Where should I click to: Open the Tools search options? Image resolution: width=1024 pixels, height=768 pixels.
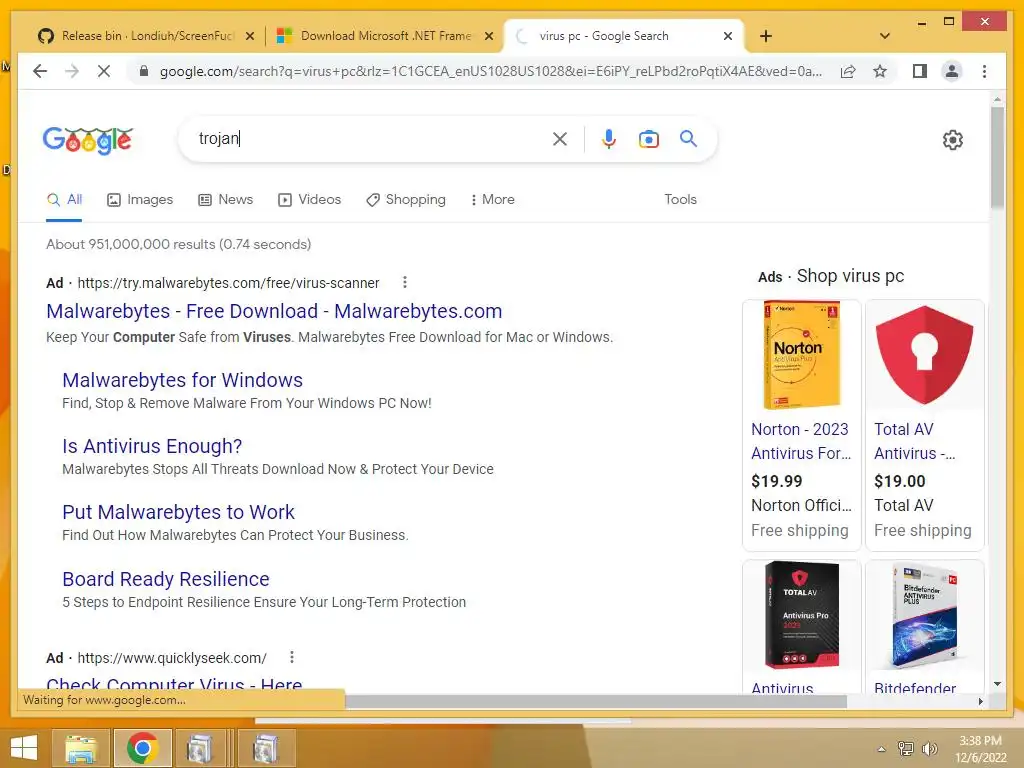680,199
